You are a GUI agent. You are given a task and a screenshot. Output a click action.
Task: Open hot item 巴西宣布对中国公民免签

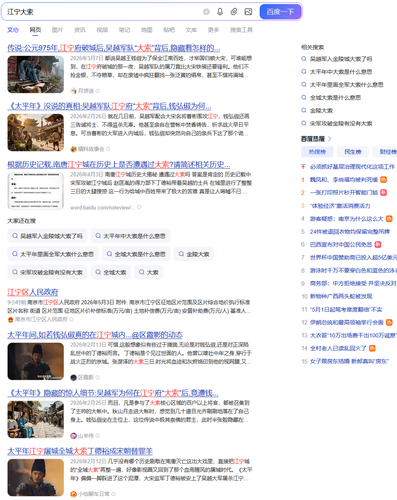(x=341, y=244)
